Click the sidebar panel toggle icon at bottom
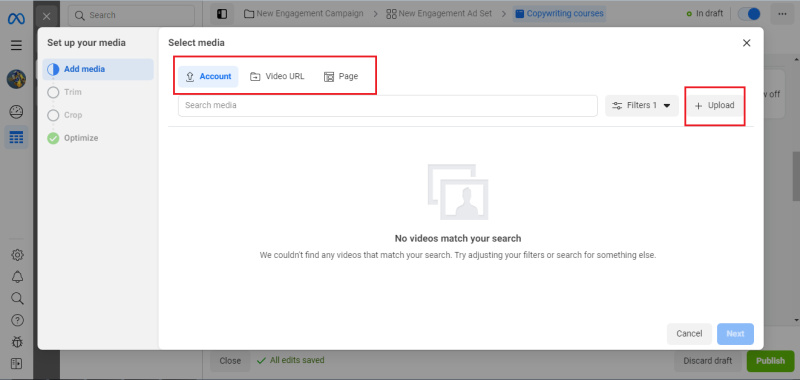Image resolution: width=800 pixels, height=380 pixels. (x=17, y=364)
